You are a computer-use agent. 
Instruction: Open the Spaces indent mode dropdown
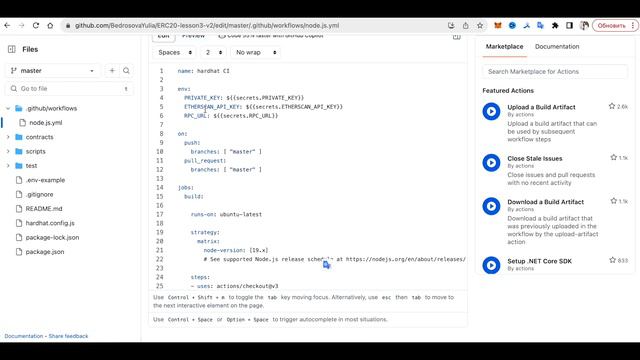coord(175,52)
